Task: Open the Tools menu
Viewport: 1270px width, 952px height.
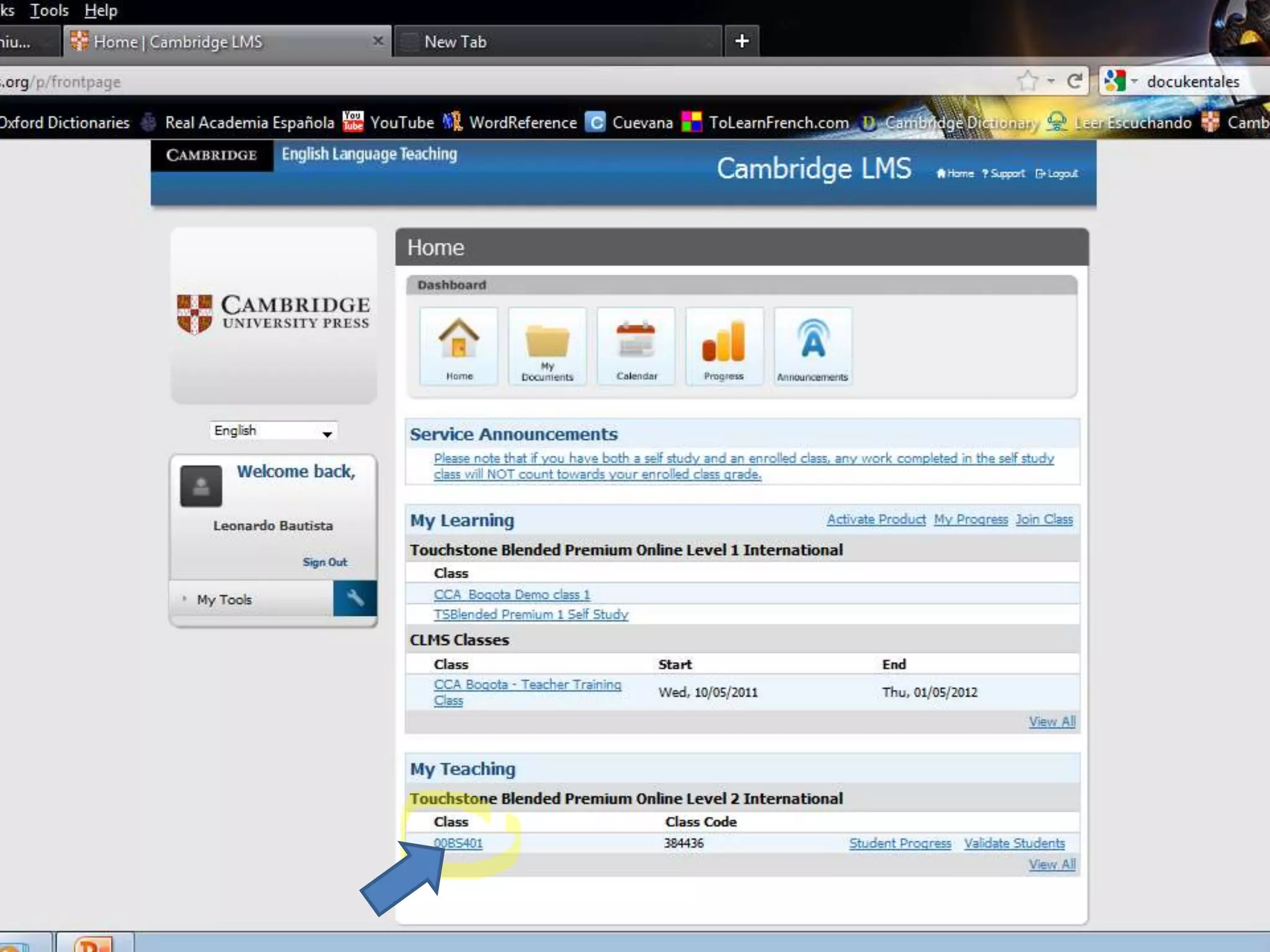Action: coord(49,11)
